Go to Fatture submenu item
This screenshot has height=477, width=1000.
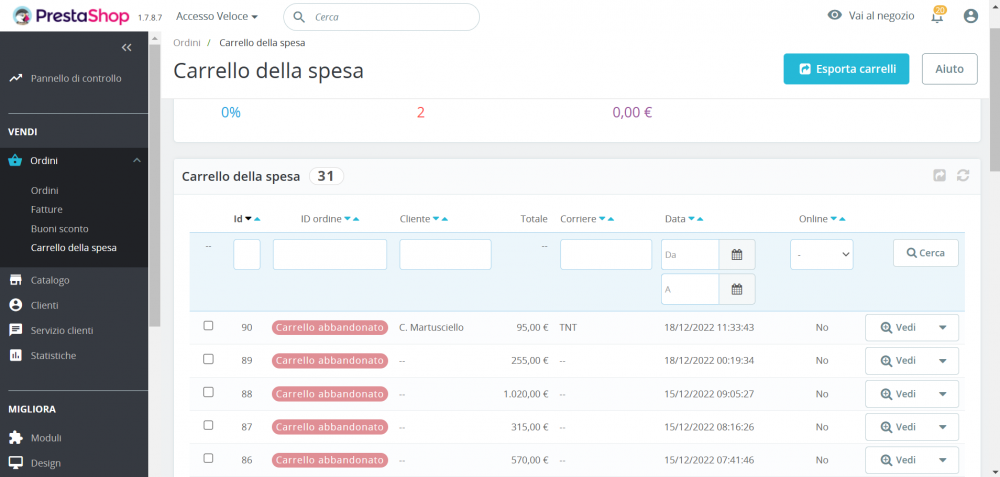point(47,209)
